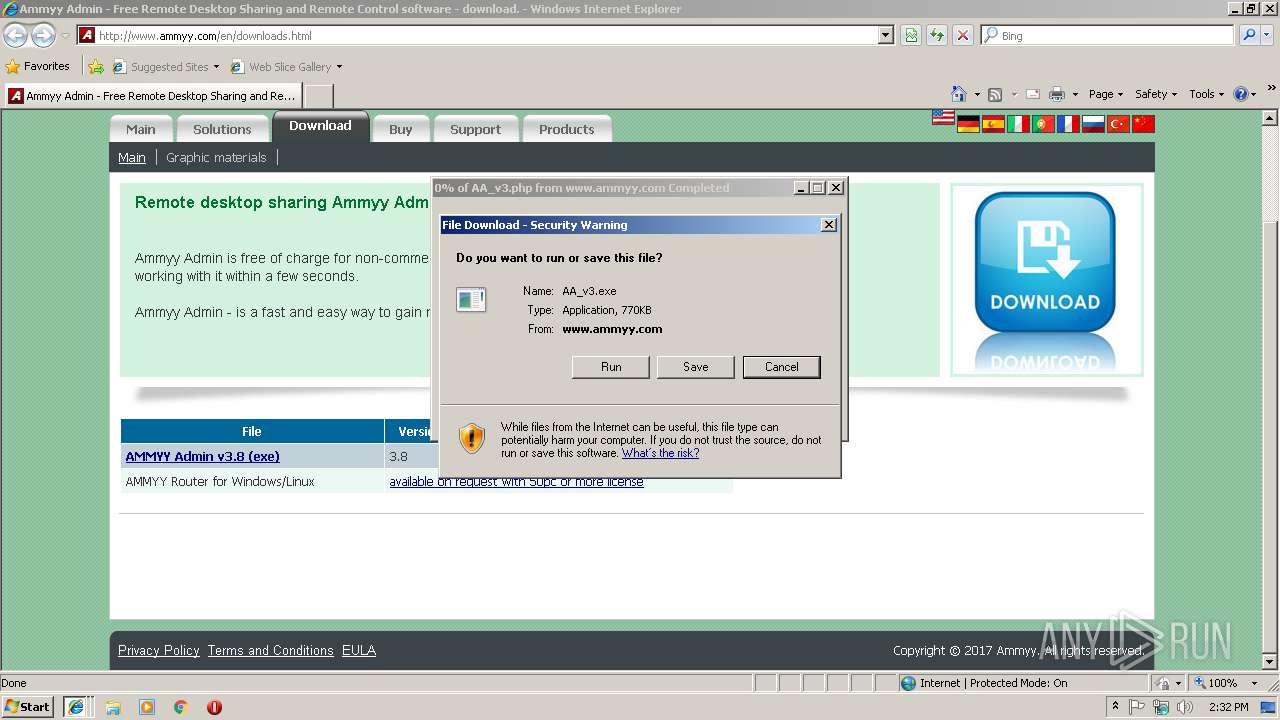Click the What's the risk? link
The width and height of the screenshot is (1280, 720).
coord(660,453)
